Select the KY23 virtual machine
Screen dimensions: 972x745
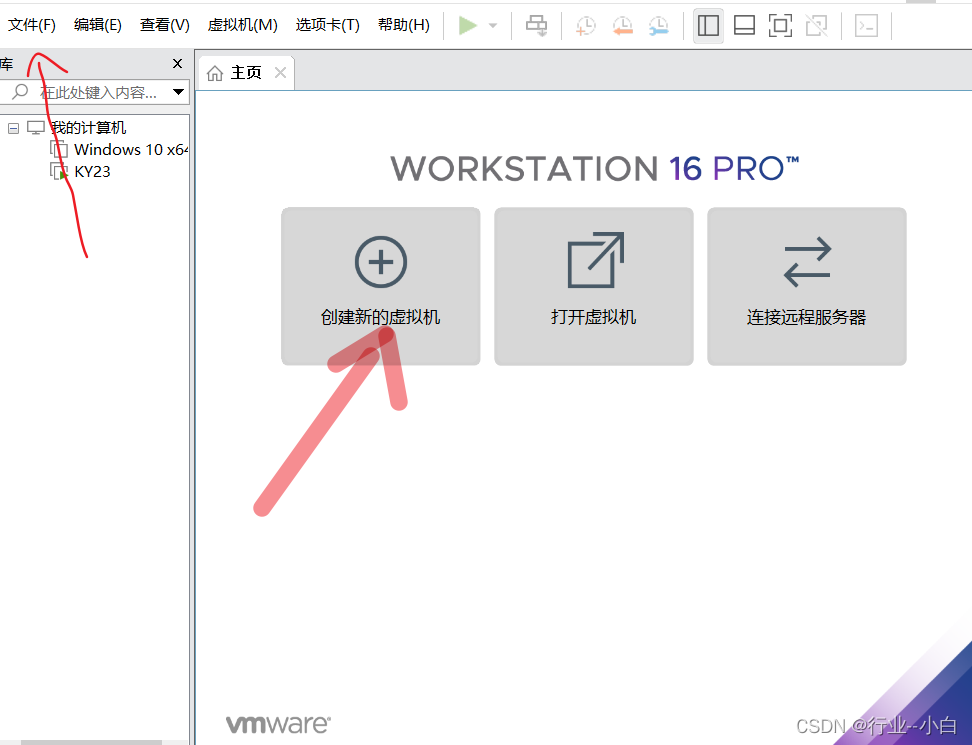92,172
